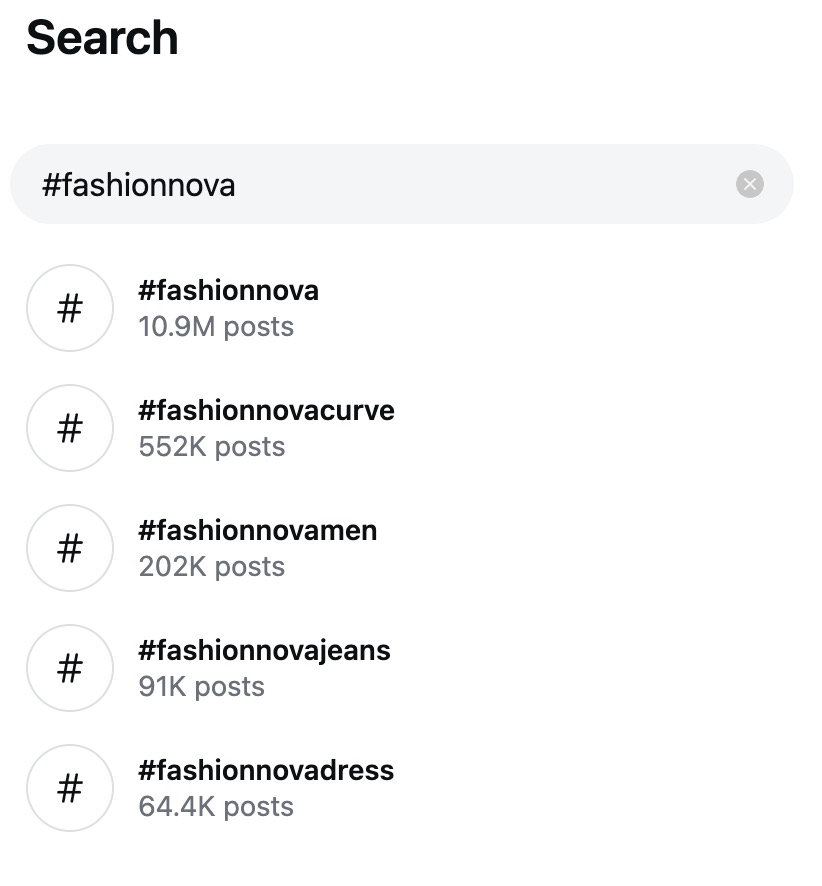Click the 552K posts count label
The height and width of the screenshot is (886, 822).
[211, 447]
